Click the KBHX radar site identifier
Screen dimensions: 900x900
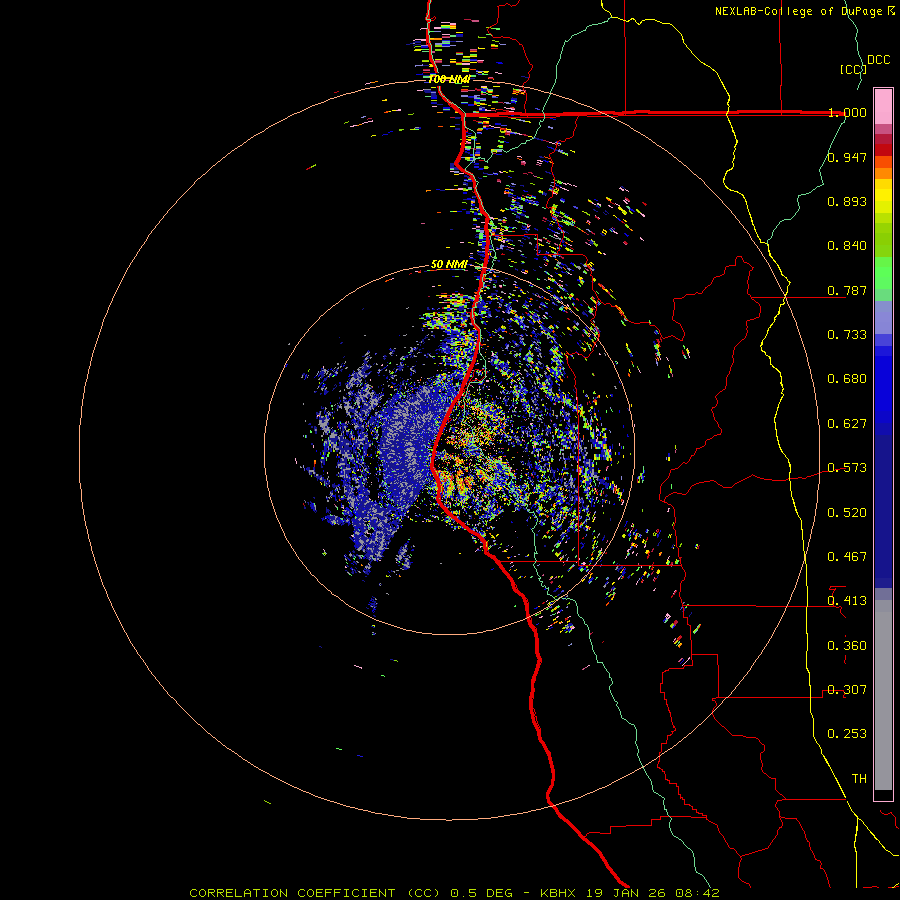pyautogui.click(x=557, y=893)
